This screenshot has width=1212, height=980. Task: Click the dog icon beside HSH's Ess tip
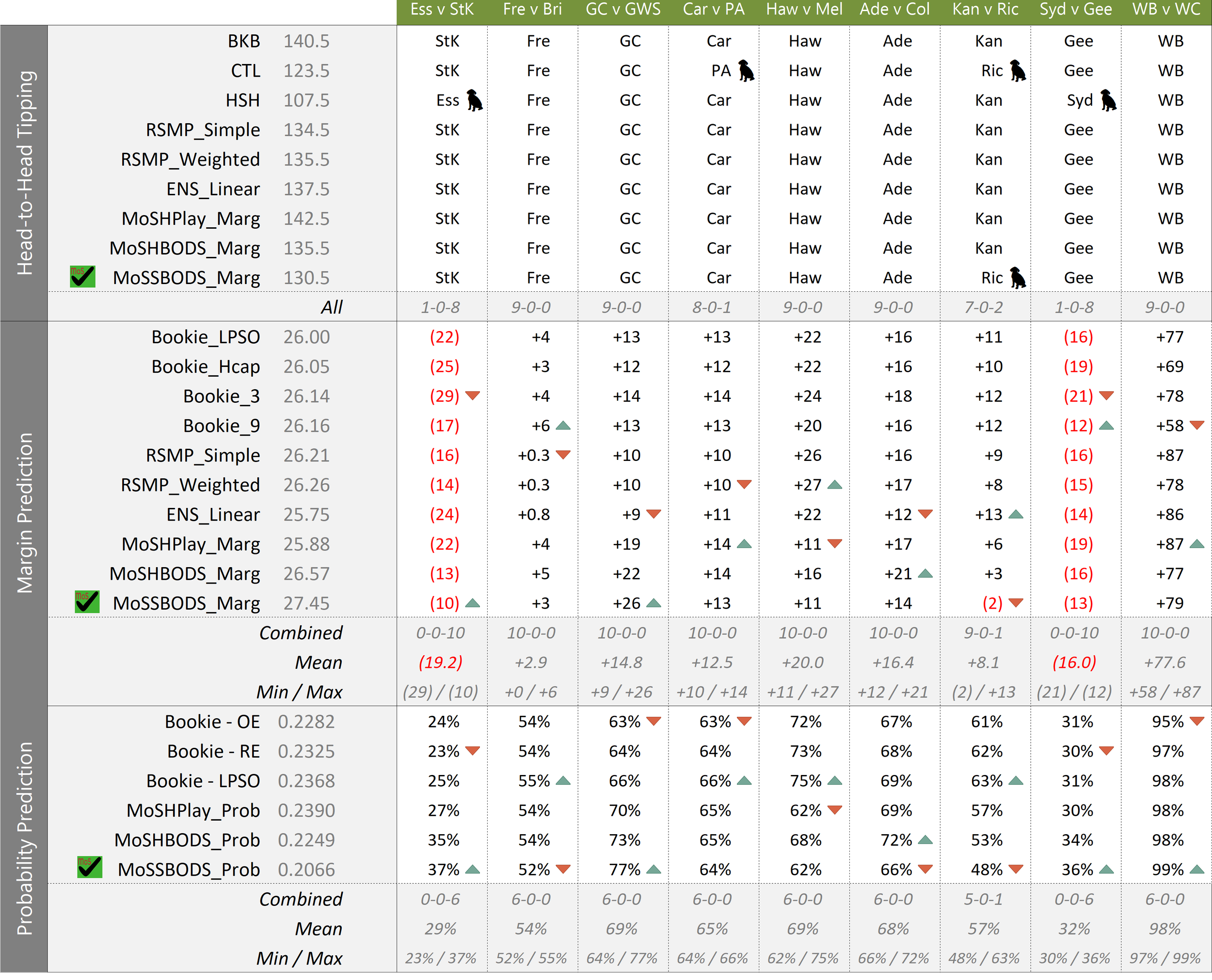(x=474, y=100)
